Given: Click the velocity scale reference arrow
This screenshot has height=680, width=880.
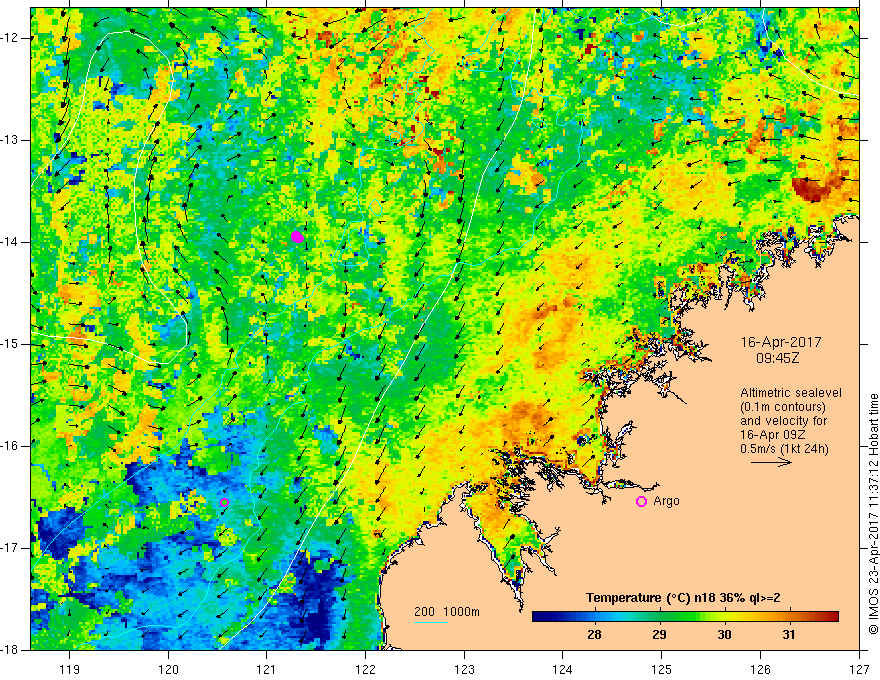Looking at the screenshot, I should click(771, 462).
